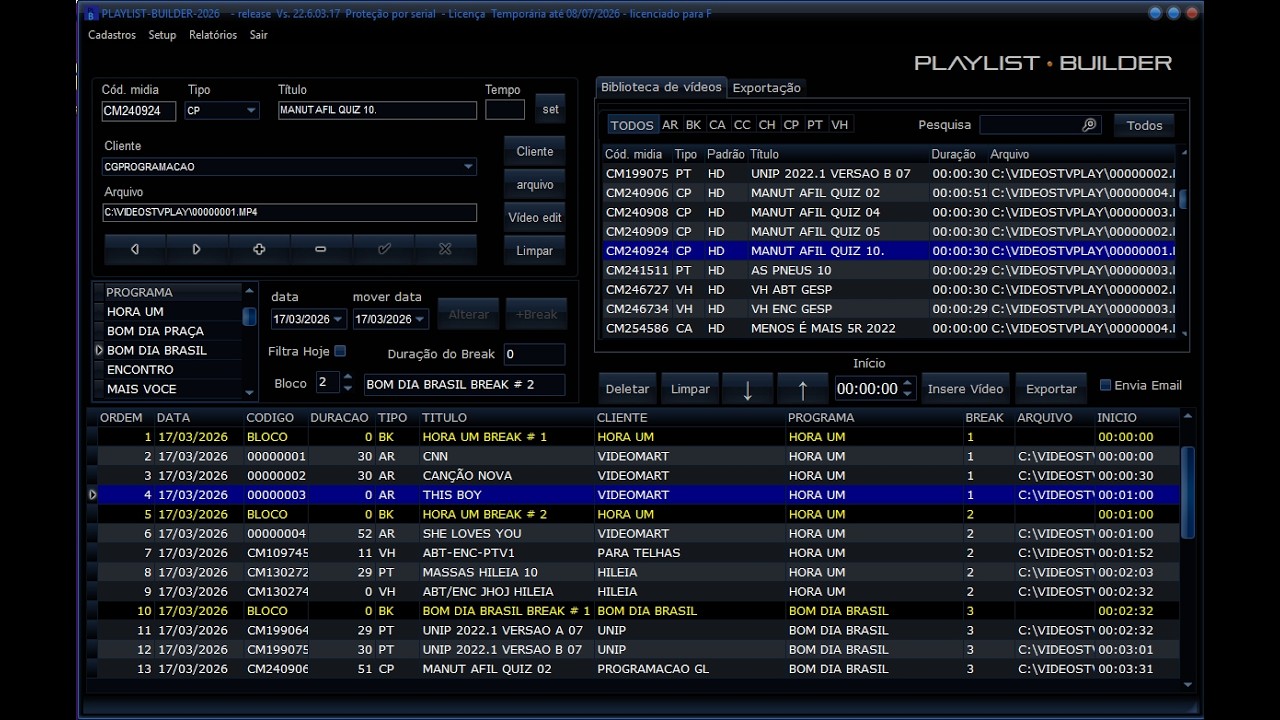Move selected playlist item down with arrow
The image size is (1280, 720).
(x=747, y=389)
